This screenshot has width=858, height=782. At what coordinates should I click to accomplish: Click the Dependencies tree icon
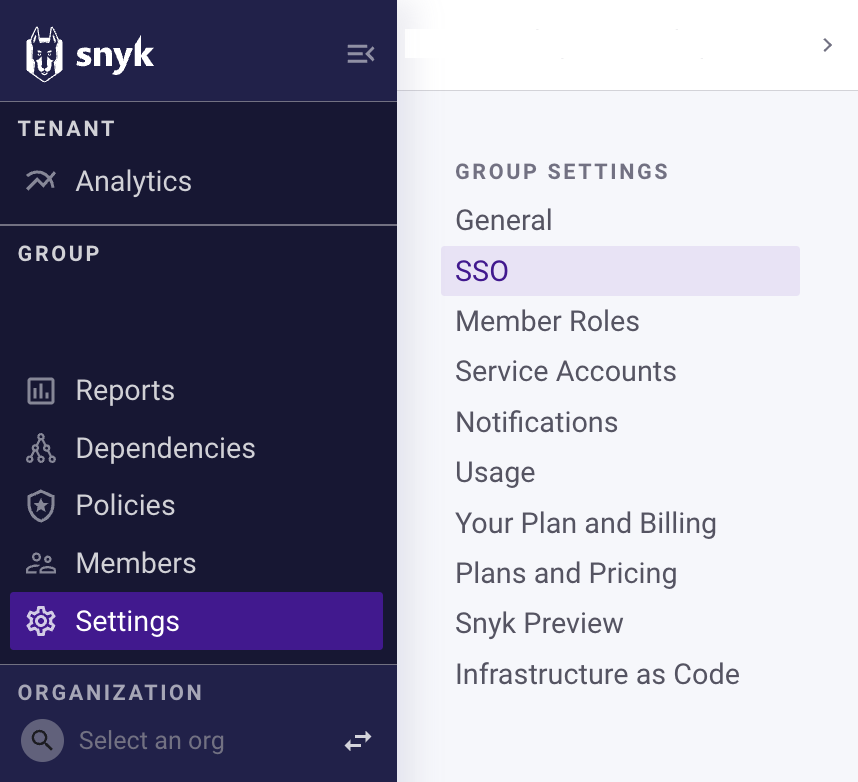41,449
